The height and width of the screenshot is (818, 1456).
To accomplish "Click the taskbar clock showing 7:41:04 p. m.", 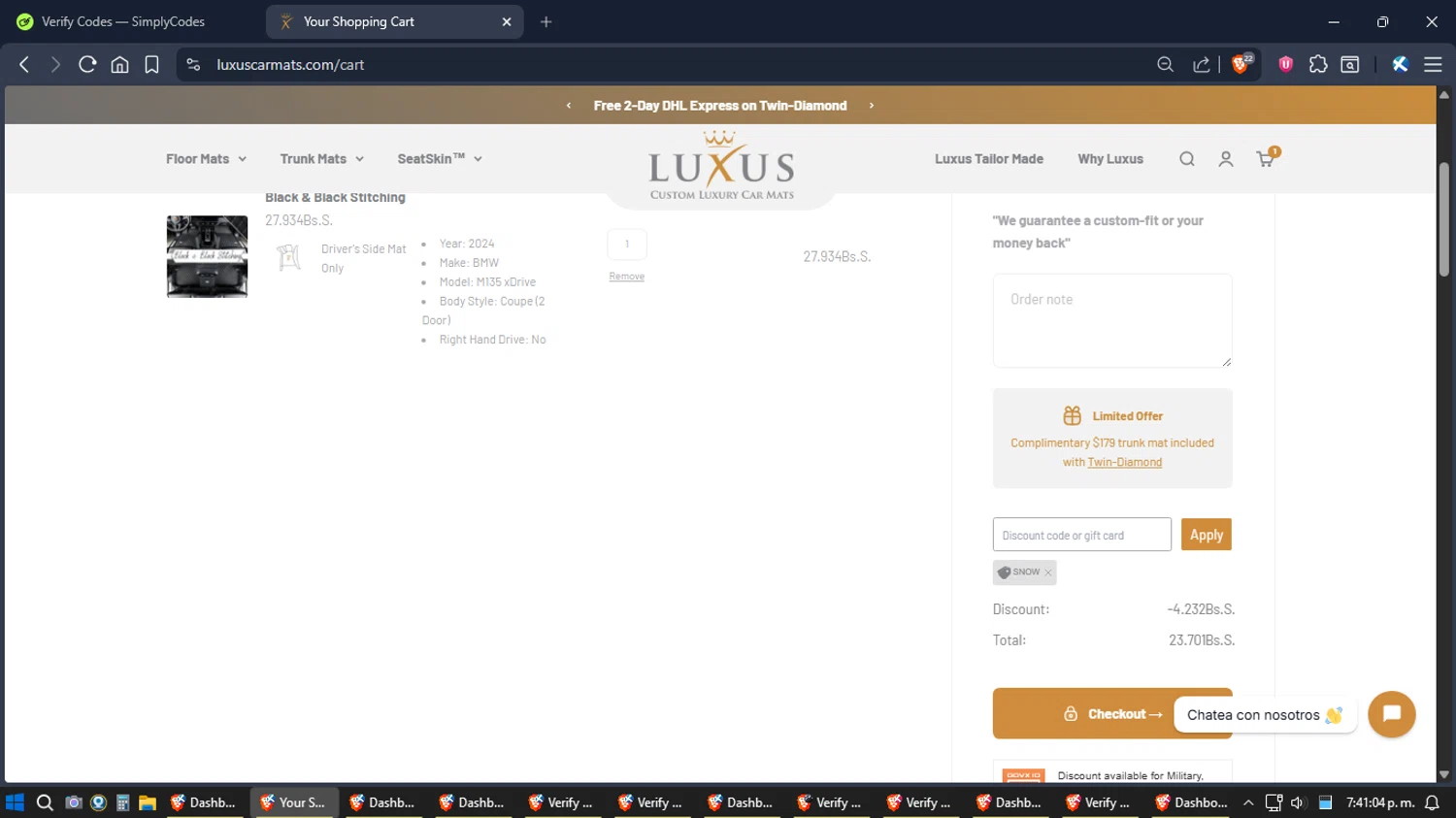I will pos(1380,802).
